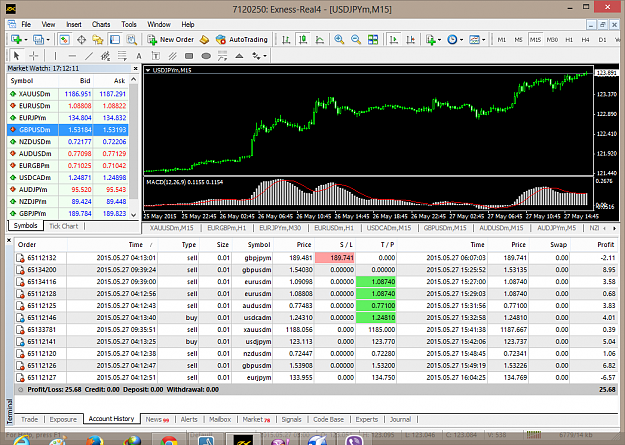Toggle the Terminal panel toolbar icon
Image resolution: width=625 pixels, height=445 pixels.
(115, 39)
